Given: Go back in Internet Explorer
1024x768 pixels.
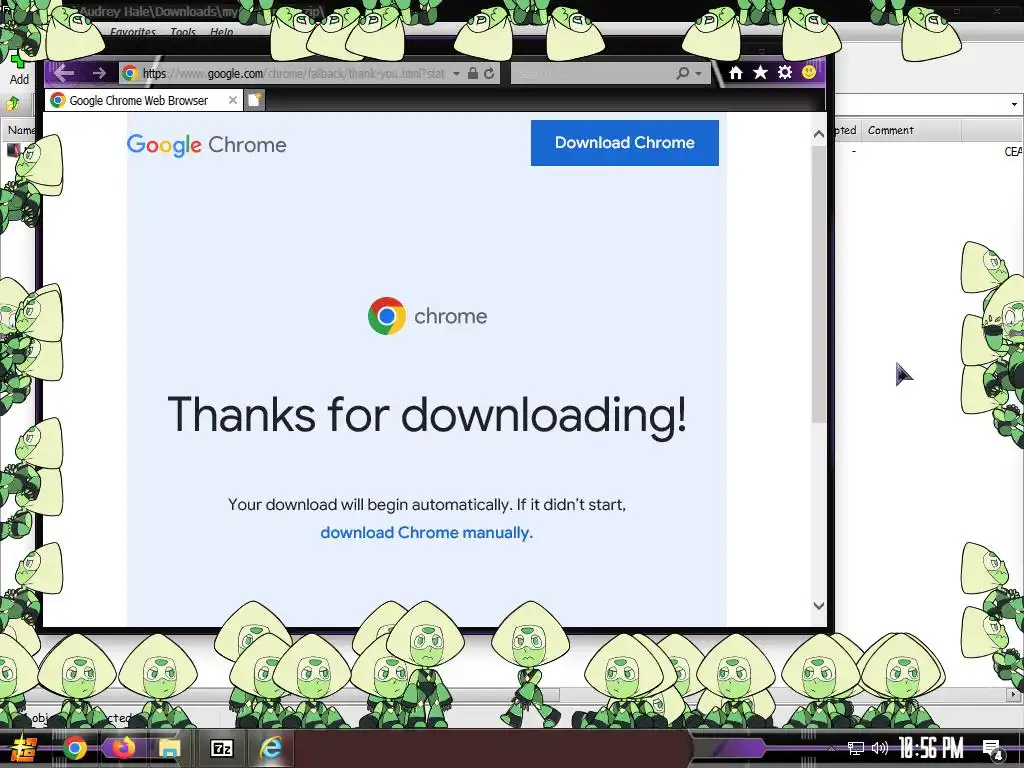Looking at the screenshot, I should coord(64,73).
